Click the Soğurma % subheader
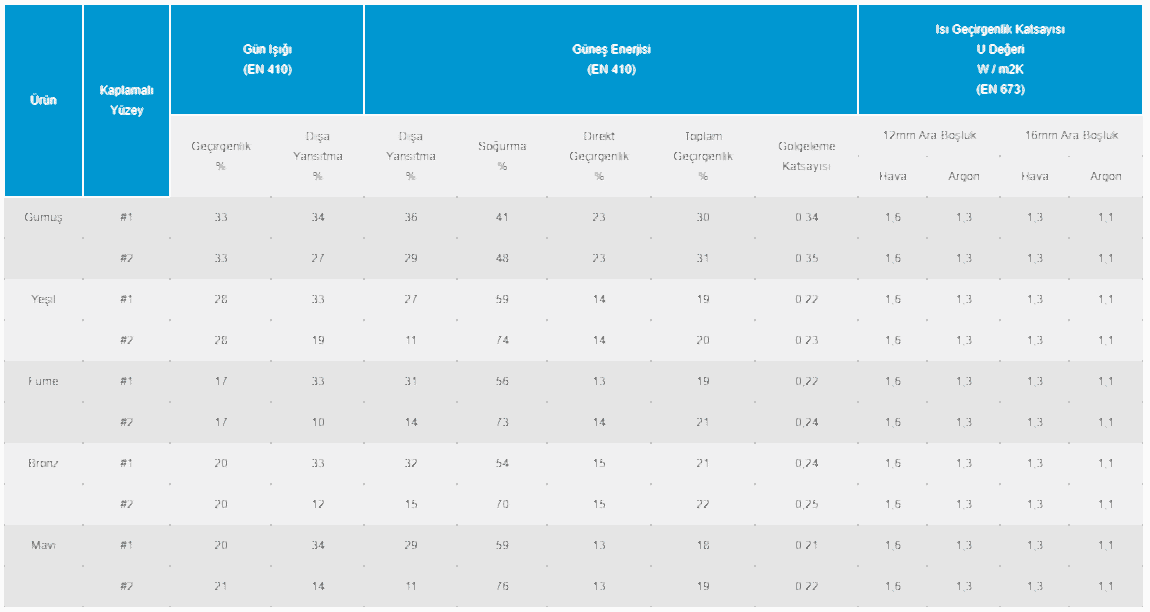The width and height of the screenshot is (1150, 612). [502, 155]
